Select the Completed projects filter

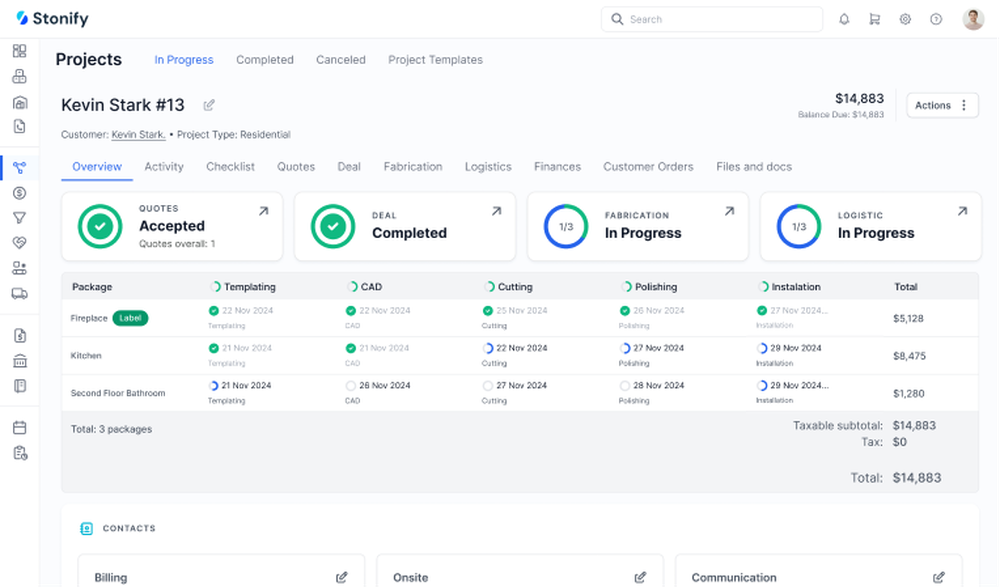[x=264, y=60]
